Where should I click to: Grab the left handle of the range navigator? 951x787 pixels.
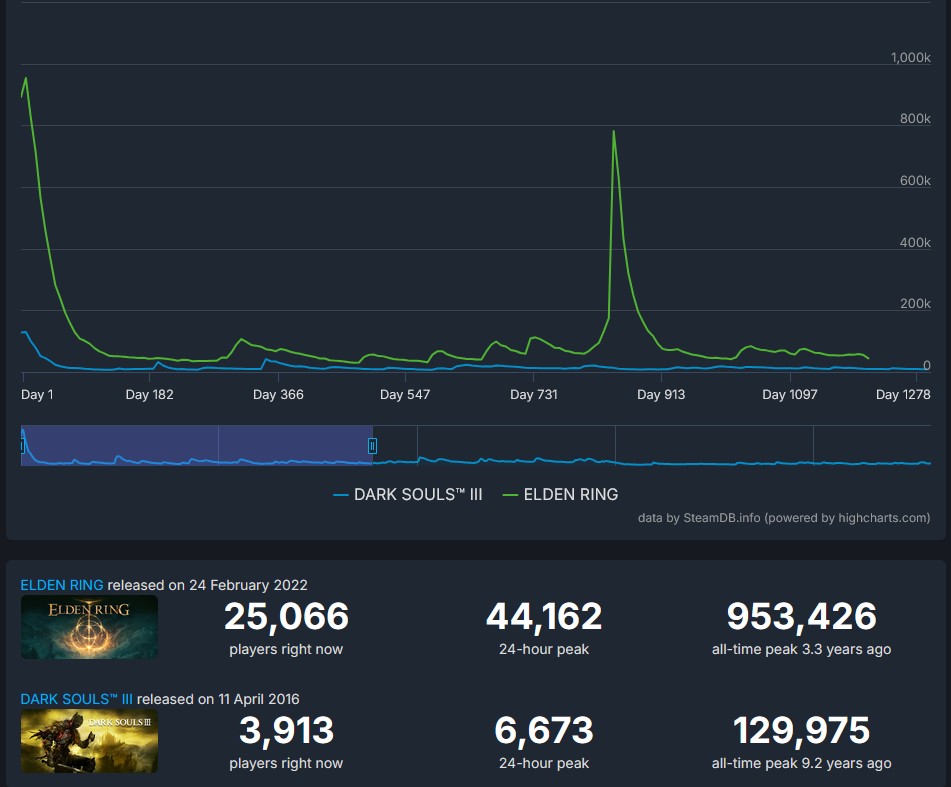coord(22,446)
